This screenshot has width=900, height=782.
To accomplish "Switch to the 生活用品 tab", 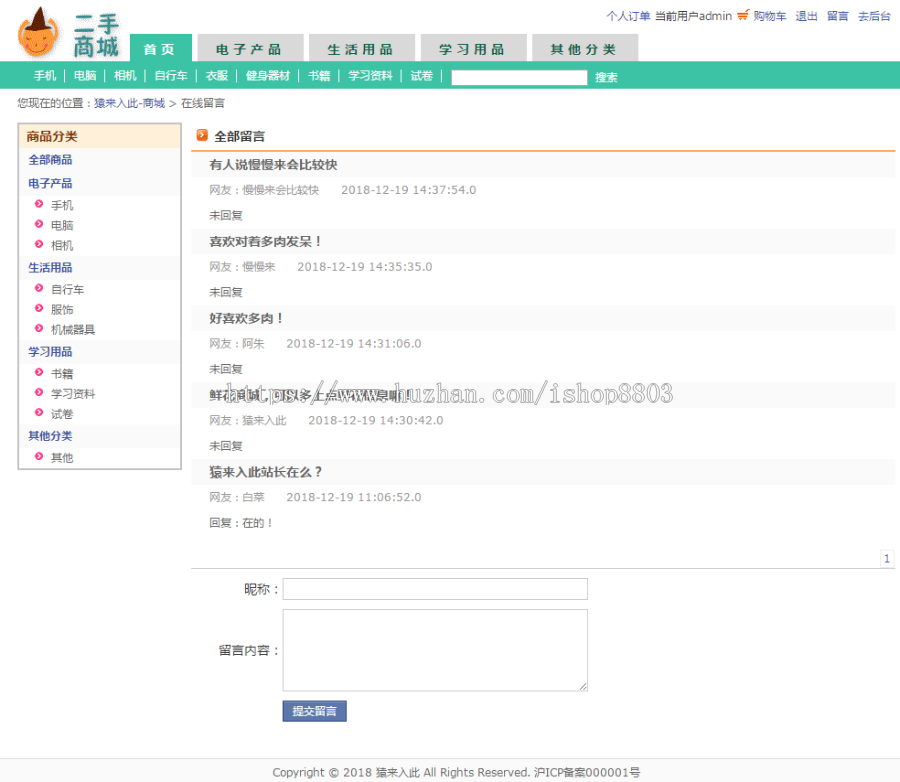I will click(x=362, y=48).
